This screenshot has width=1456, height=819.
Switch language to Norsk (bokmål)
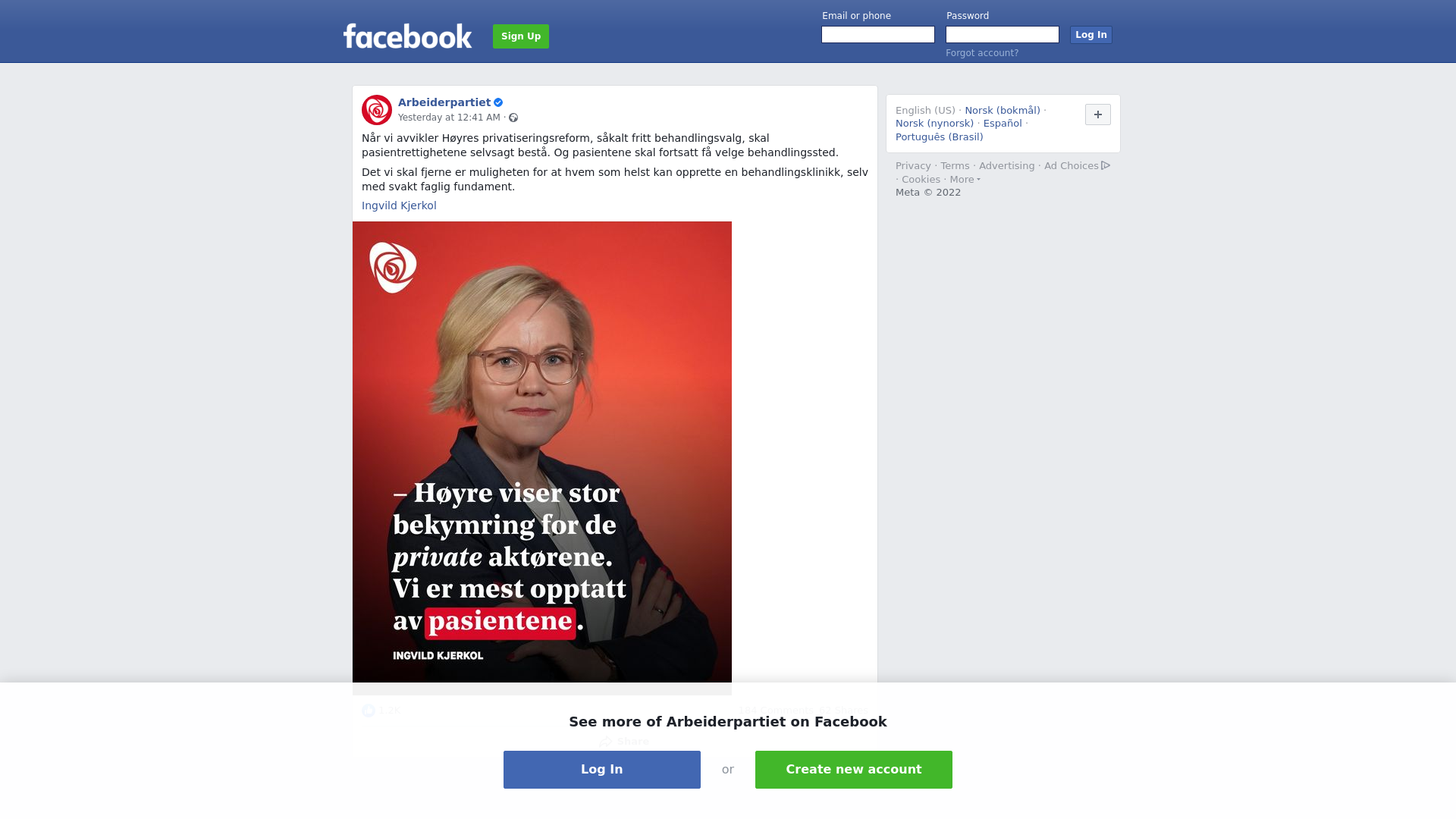(1003, 111)
